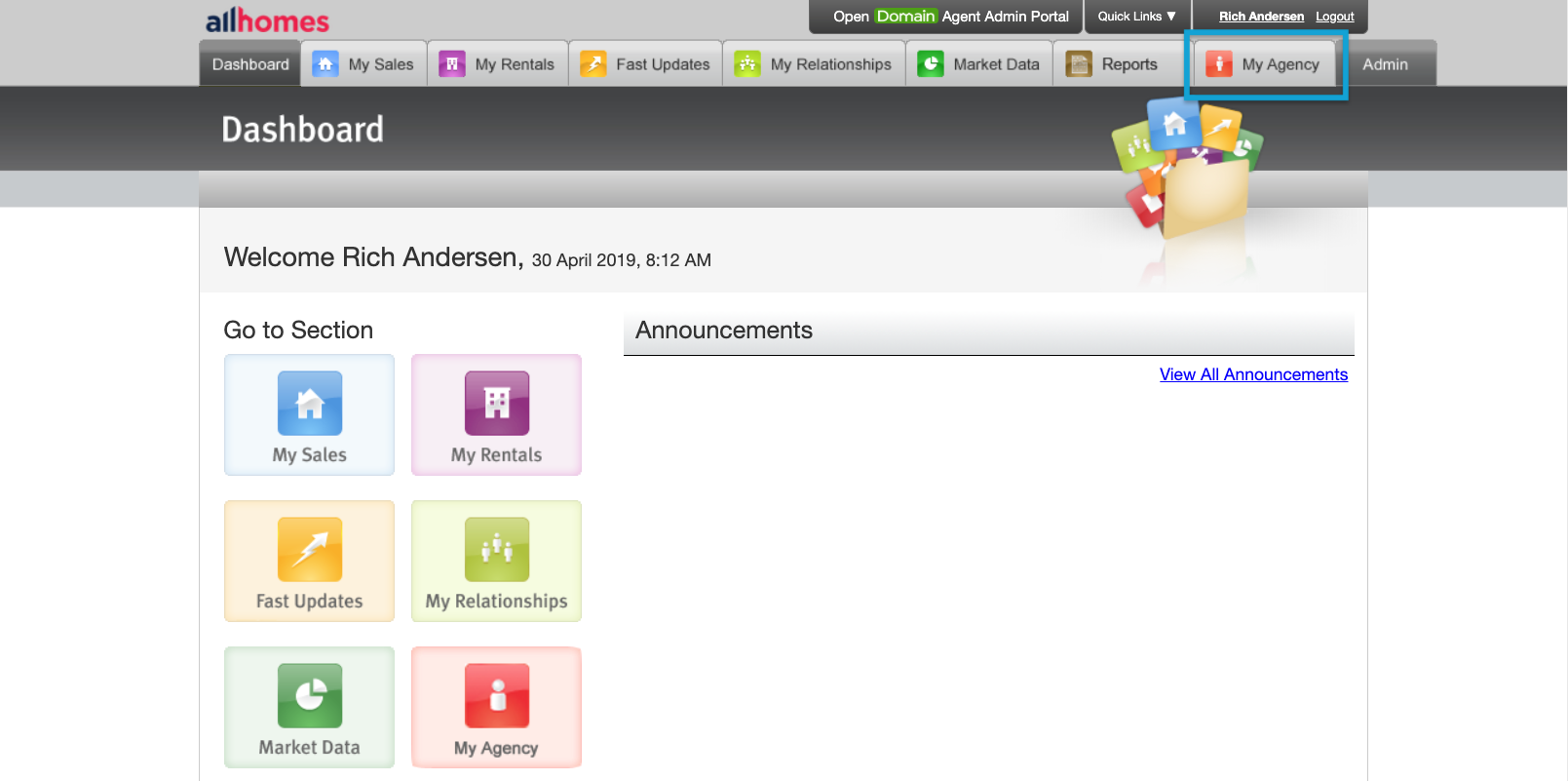Switch to the Admin tab
The height and width of the screenshot is (781, 1568).
click(1385, 64)
